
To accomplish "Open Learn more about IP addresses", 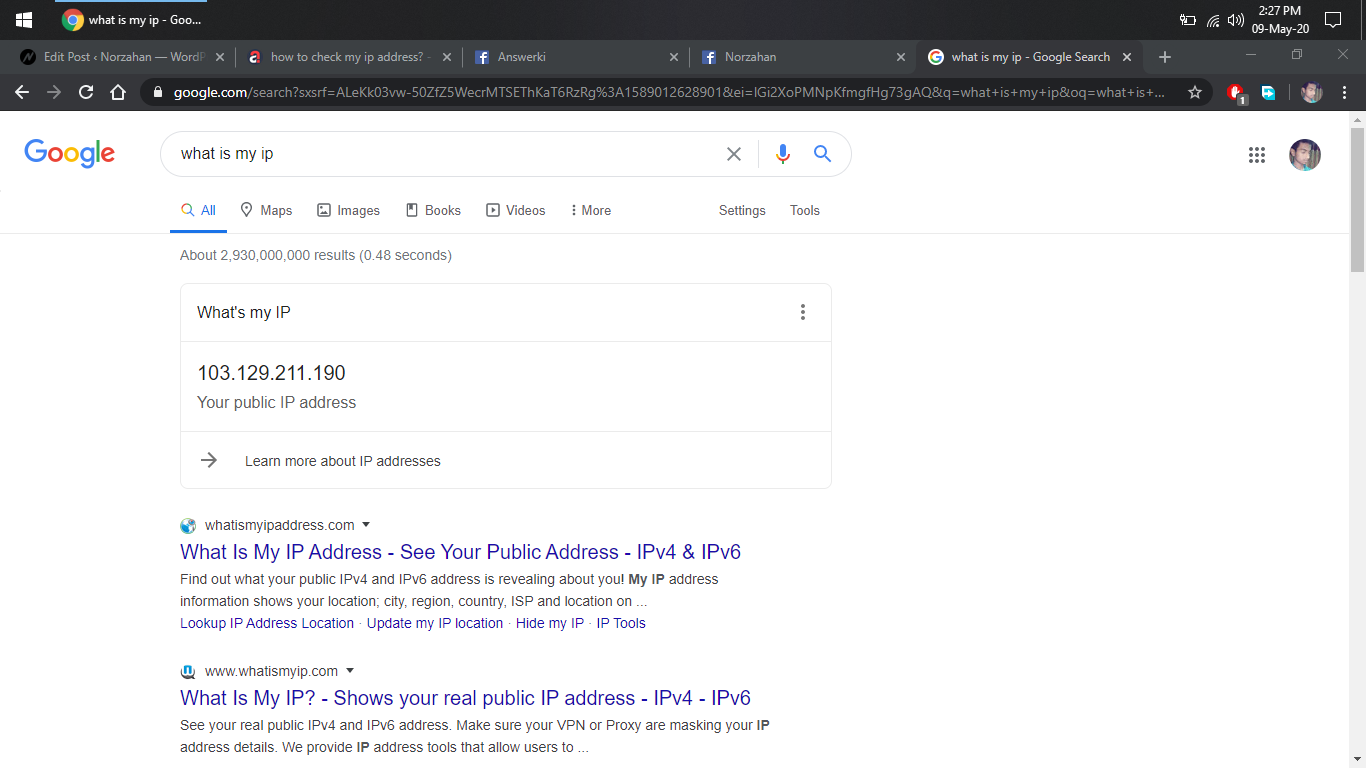I will pyautogui.click(x=342, y=461).
